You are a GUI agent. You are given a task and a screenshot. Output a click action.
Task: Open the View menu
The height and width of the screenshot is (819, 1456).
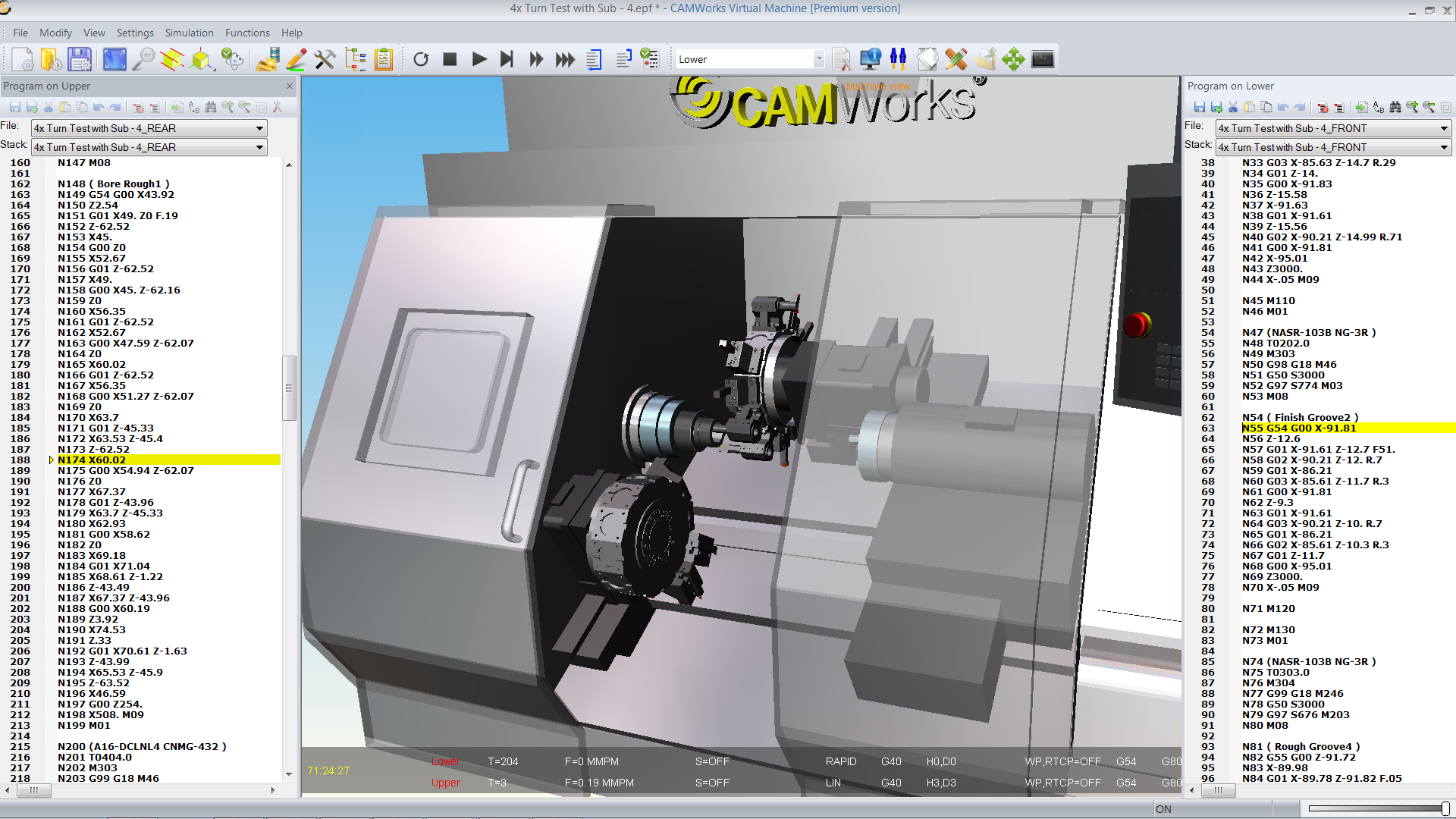click(94, 33)
